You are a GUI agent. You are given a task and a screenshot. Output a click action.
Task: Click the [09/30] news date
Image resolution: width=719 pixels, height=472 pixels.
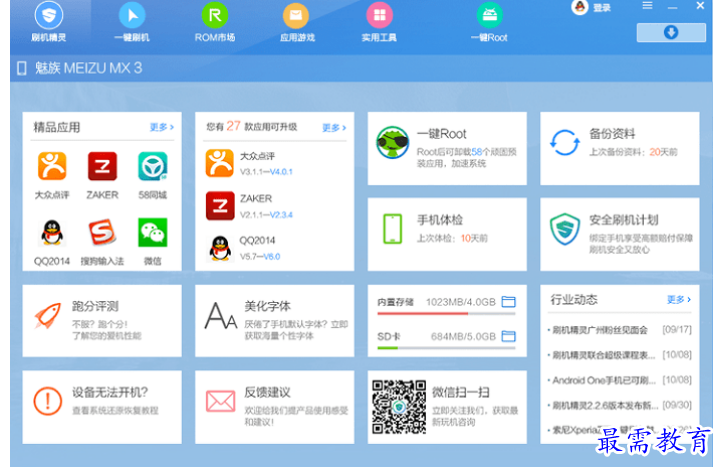click(x=677, y=405)
